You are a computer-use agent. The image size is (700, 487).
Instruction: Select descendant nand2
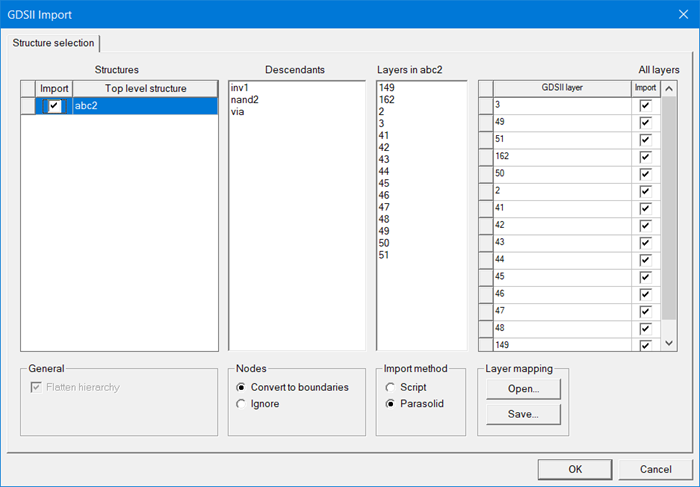coord(245,100)
